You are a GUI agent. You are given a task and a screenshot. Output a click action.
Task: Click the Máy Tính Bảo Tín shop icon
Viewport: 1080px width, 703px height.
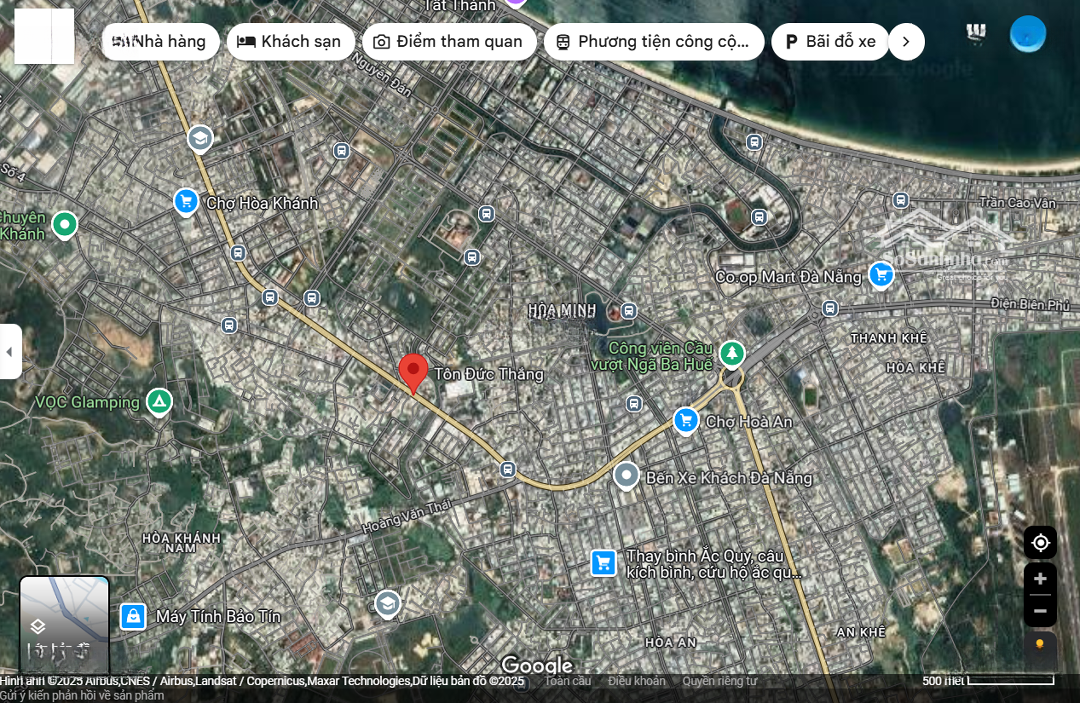click(133, 616)
